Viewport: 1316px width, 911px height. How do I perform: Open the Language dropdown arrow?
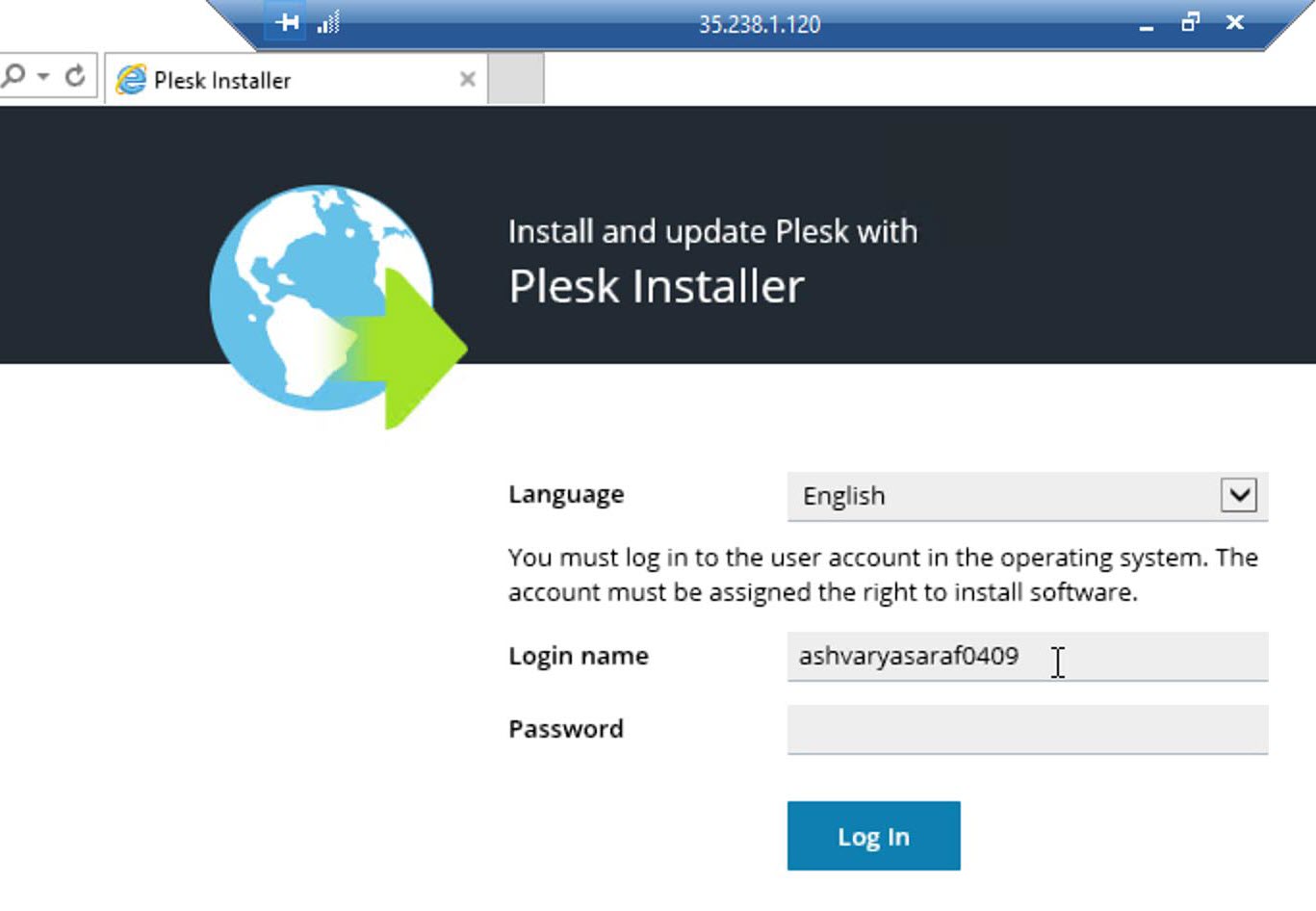pos(1239,495)
